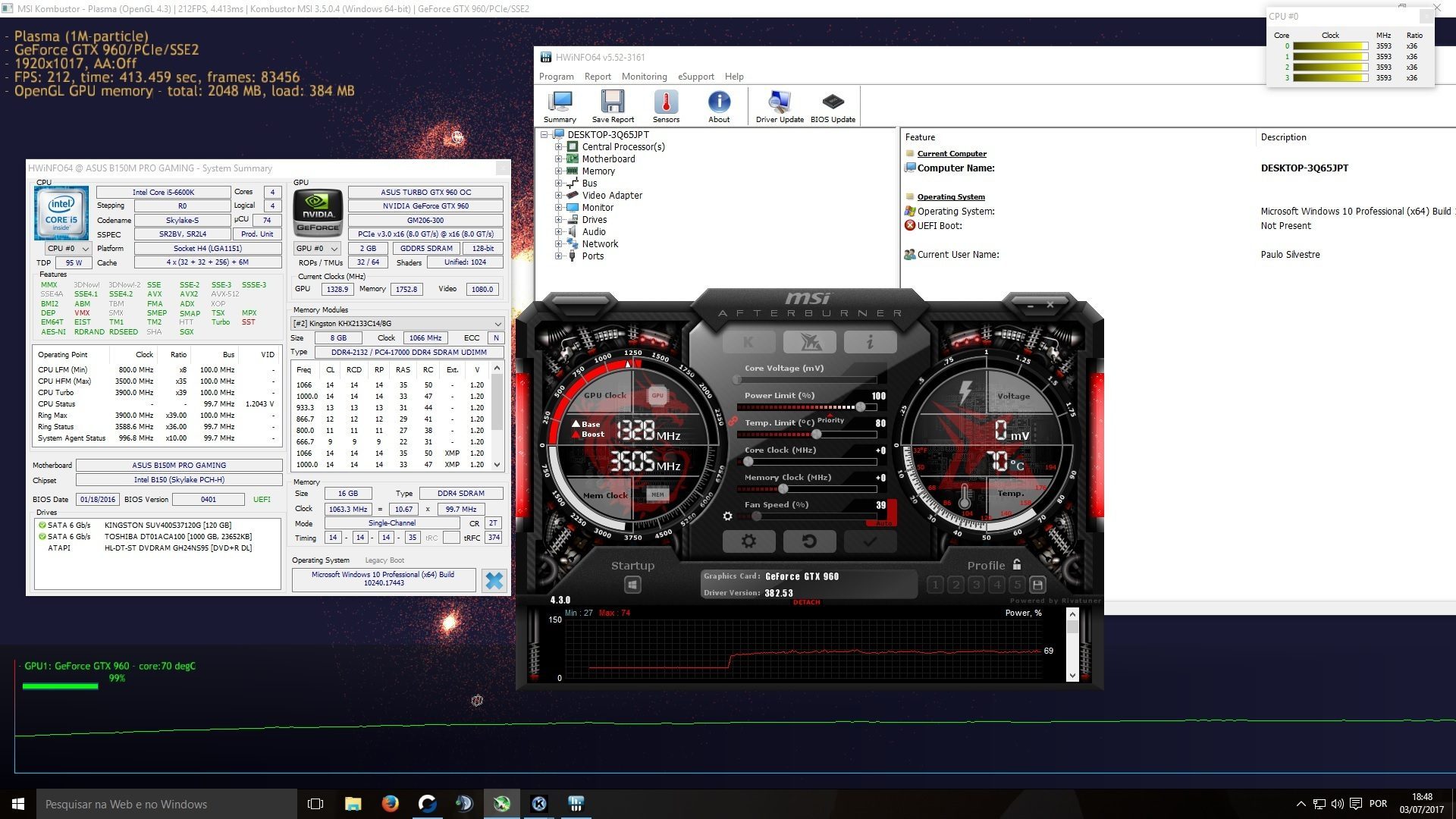This screenshot has width=1456, height=819.
Task: Click the Operating System heading link
Action: pos(951,196)
